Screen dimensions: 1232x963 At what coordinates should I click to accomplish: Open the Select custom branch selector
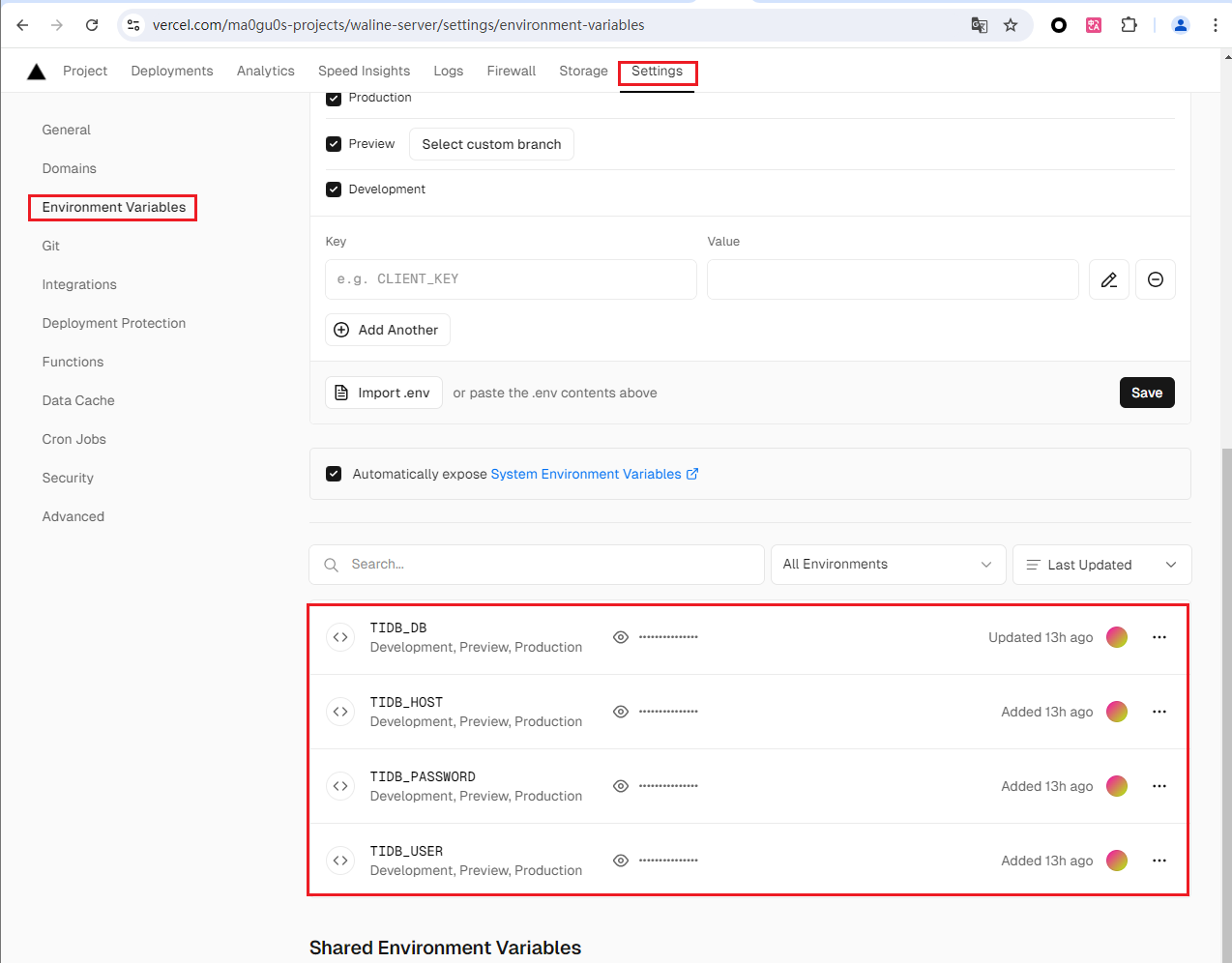coord(491,144)
